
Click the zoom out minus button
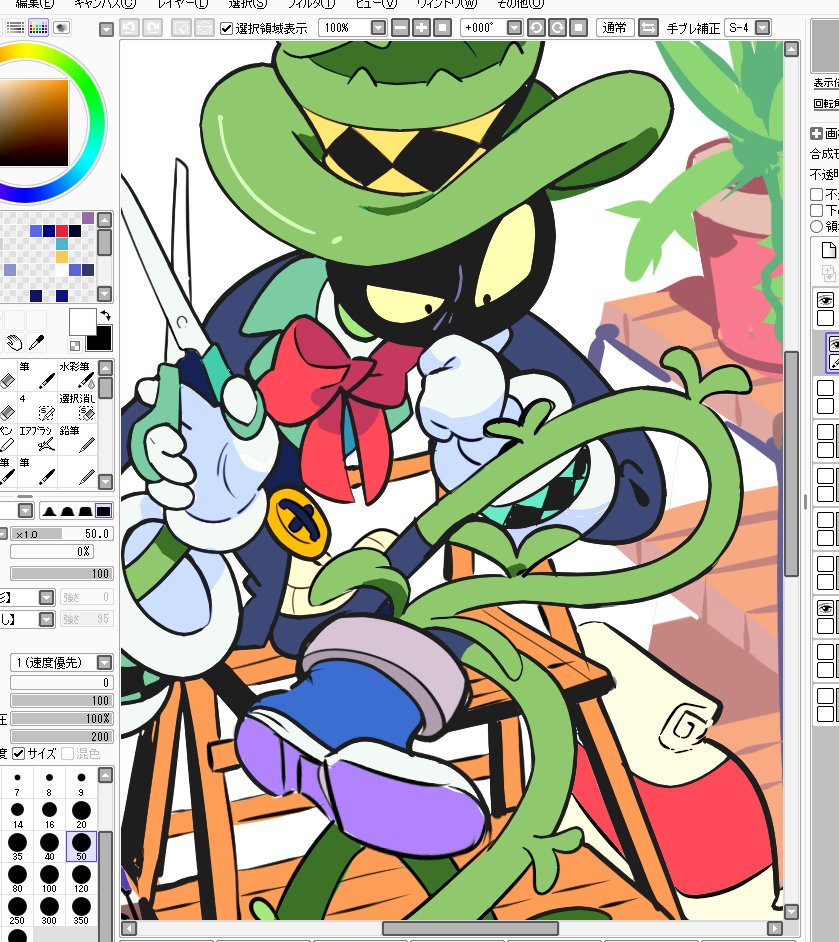tap(400, 28)
